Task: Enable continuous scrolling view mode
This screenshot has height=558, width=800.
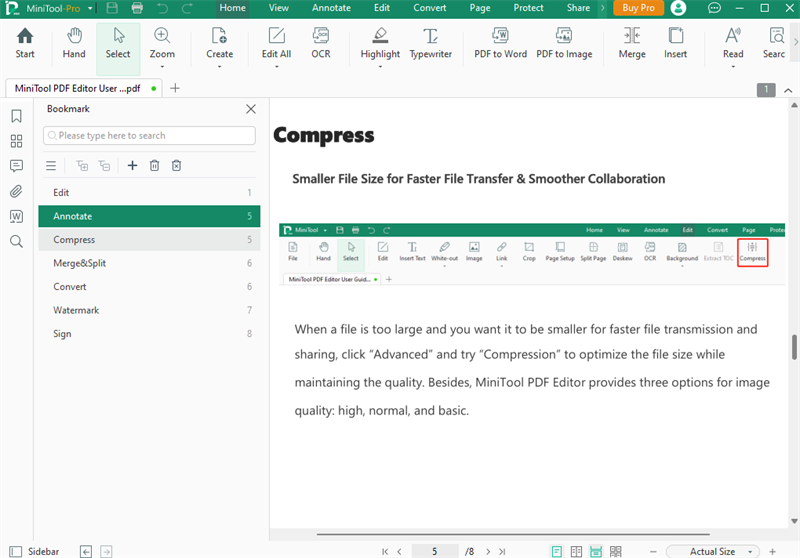Action: [x=596, y=551]
